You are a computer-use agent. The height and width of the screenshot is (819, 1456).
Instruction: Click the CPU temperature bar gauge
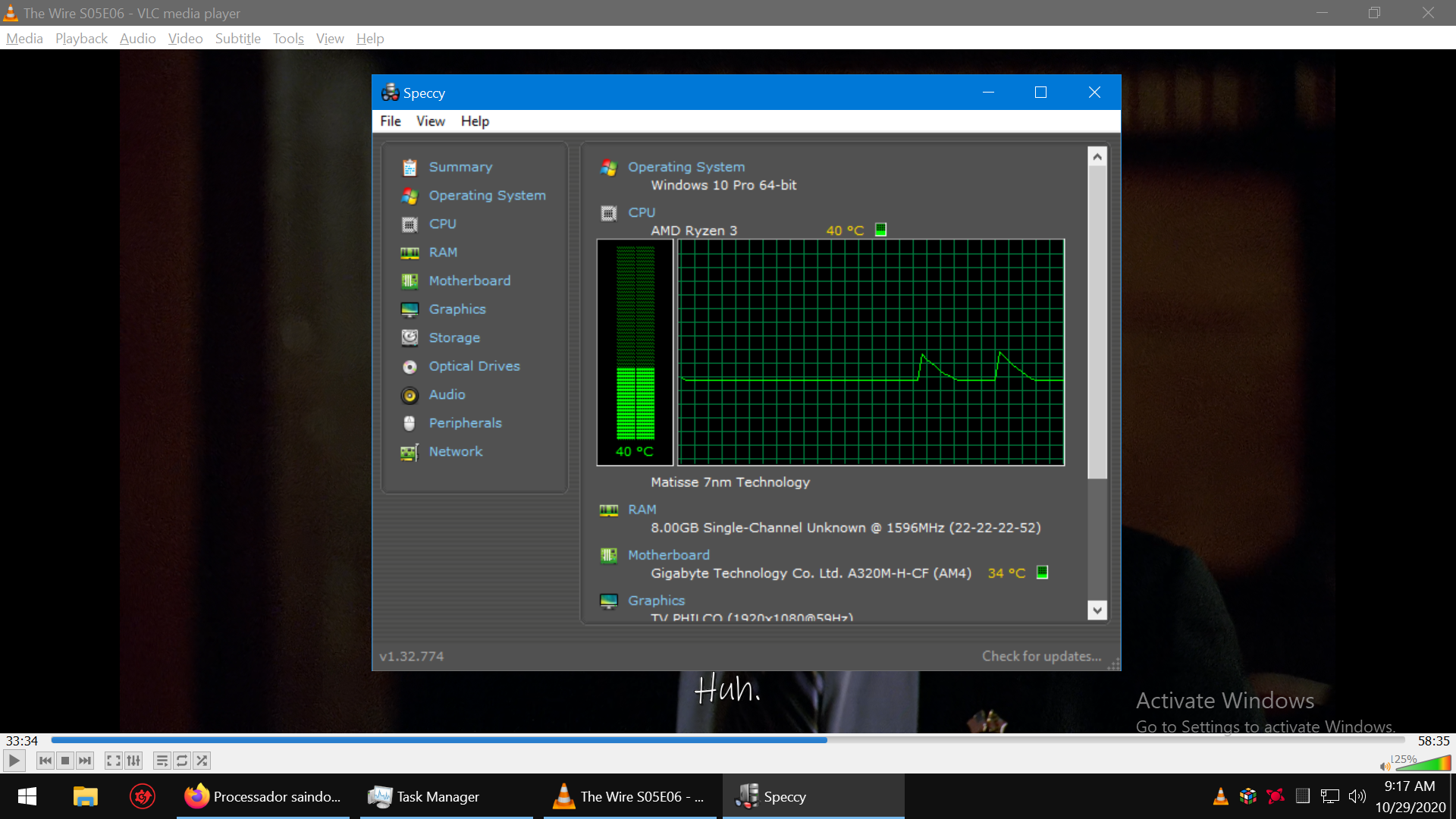point(635,352)
